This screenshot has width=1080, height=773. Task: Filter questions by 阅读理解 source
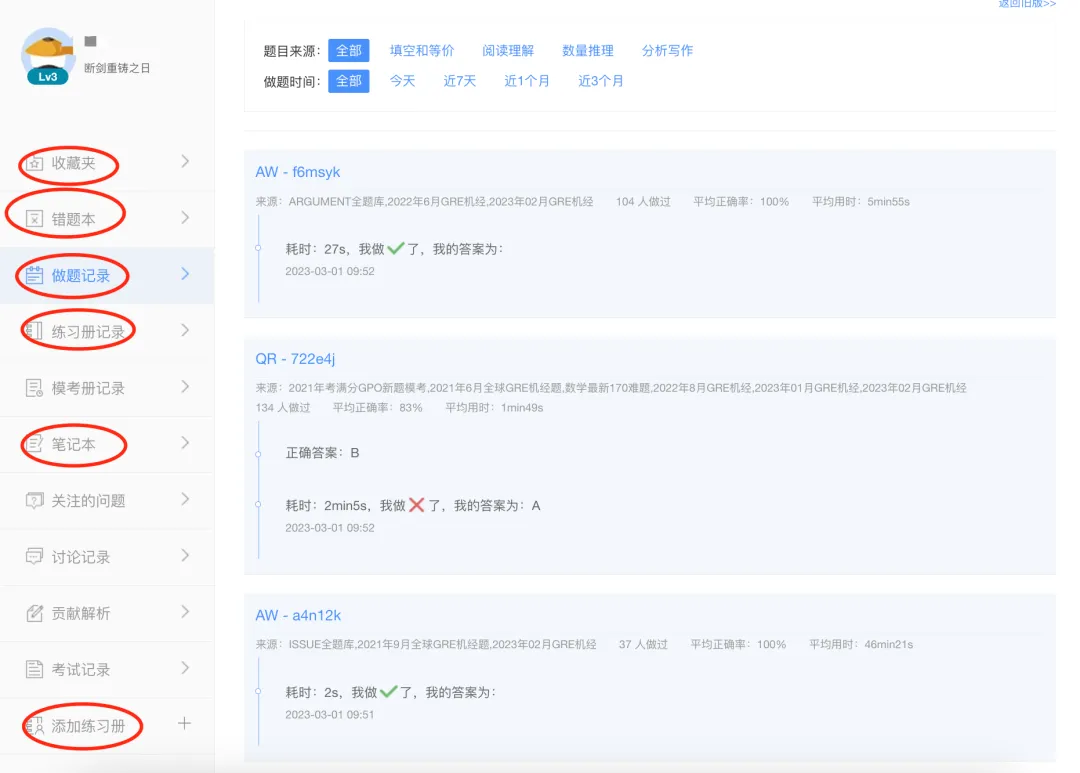coord(508,50)
